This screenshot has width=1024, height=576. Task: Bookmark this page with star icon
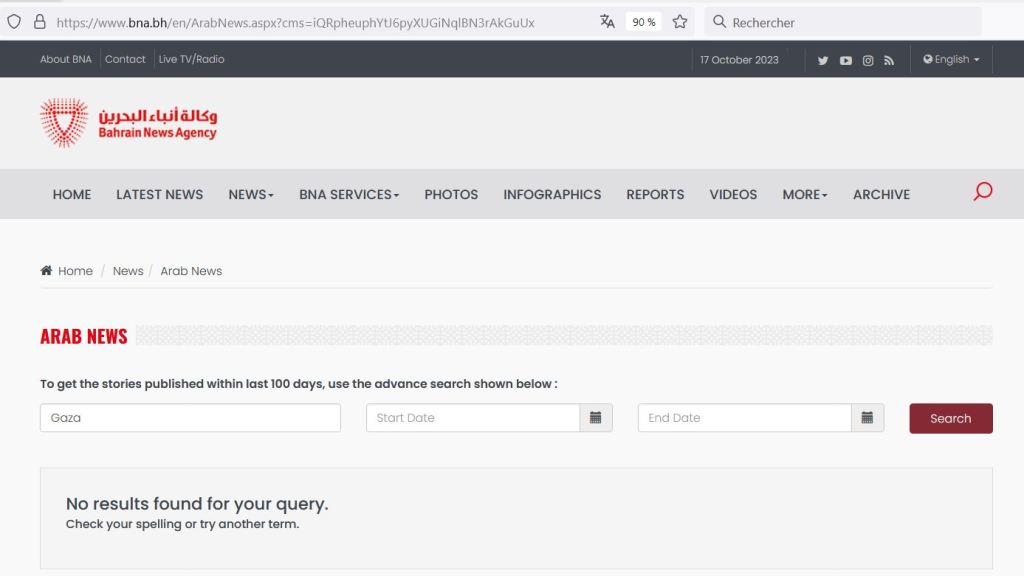point(680,22)
